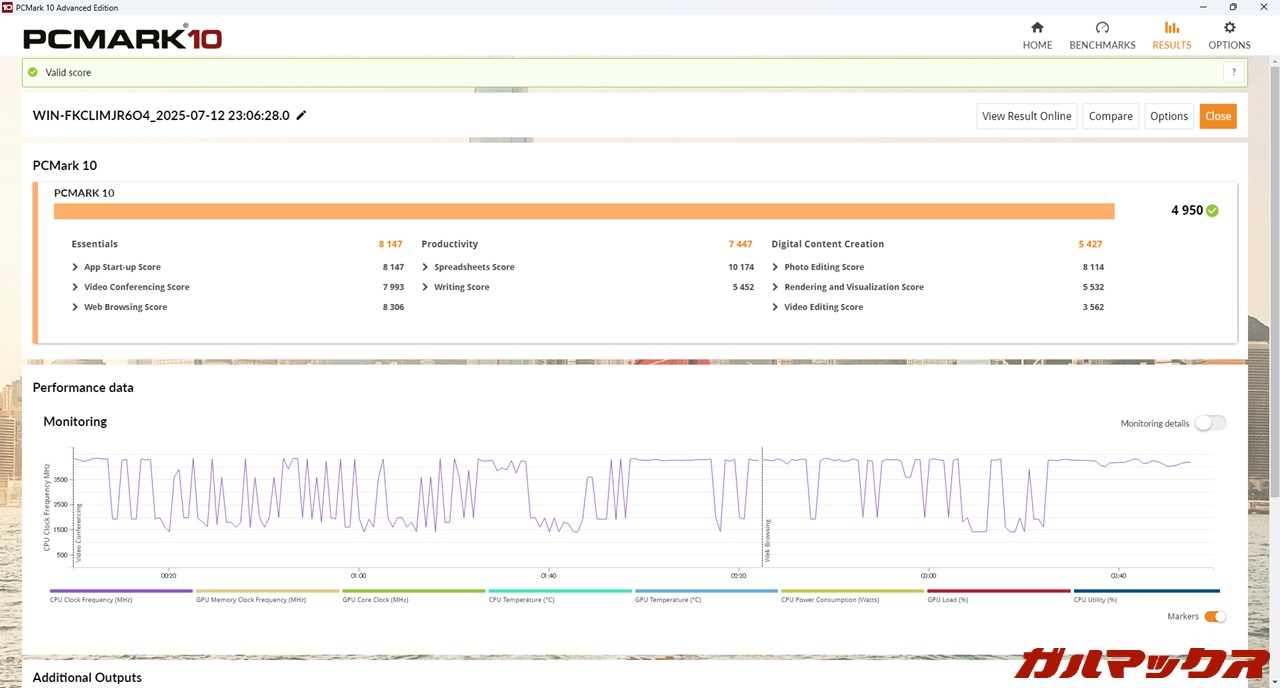Viewport: 1280px width, 688px height.
Task: Click the Productivity score 7 447
Action: tap(740, 244)
